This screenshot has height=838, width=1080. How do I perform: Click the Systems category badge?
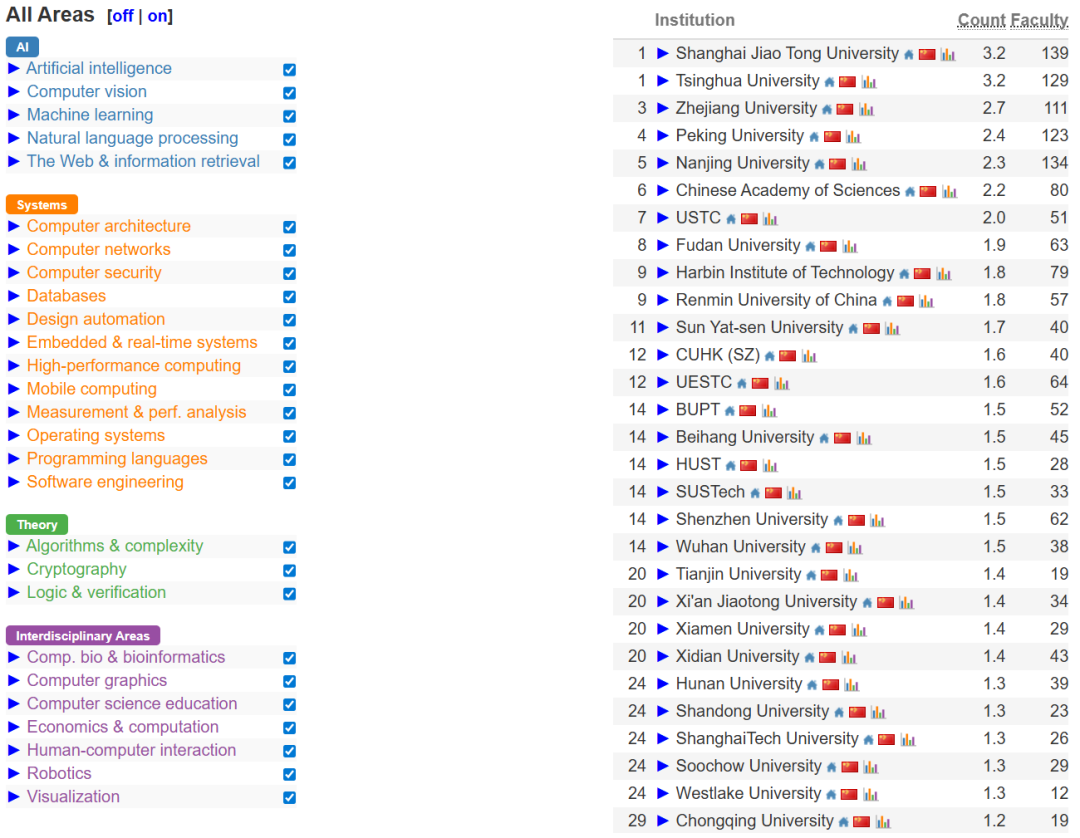[41, 204]
